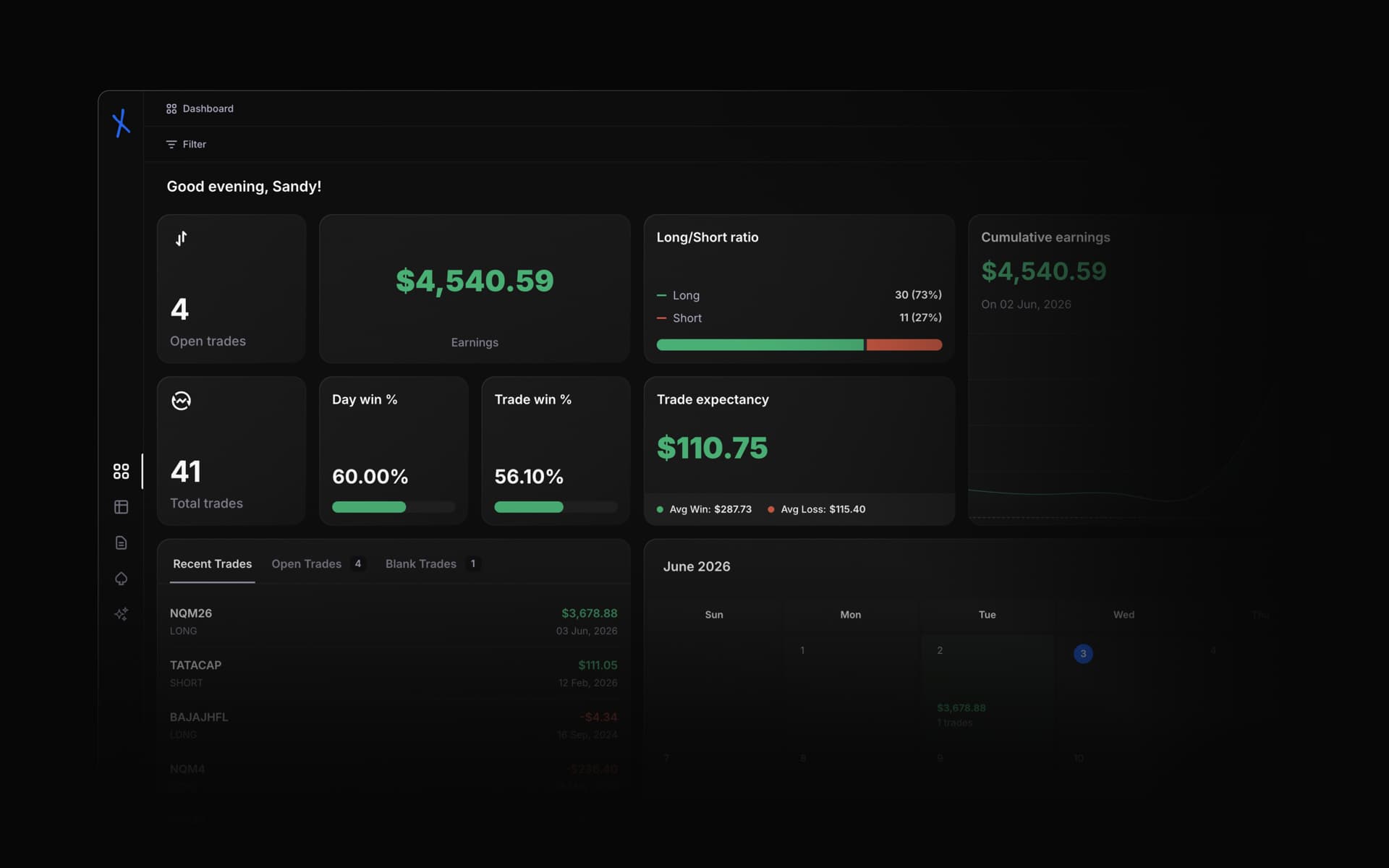Click the $110.75 Trade expectancy value
This screenshot has width=1389, height=868.
(x=712, y=448)
